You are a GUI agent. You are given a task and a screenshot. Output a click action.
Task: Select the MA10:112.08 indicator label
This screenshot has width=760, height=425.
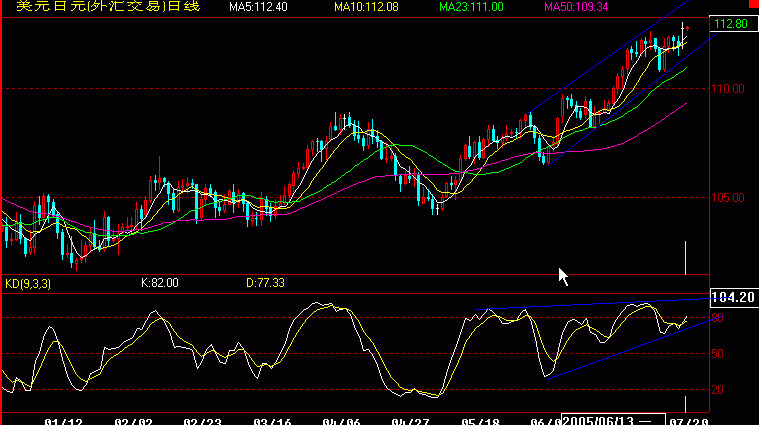[x=366, y=7]
